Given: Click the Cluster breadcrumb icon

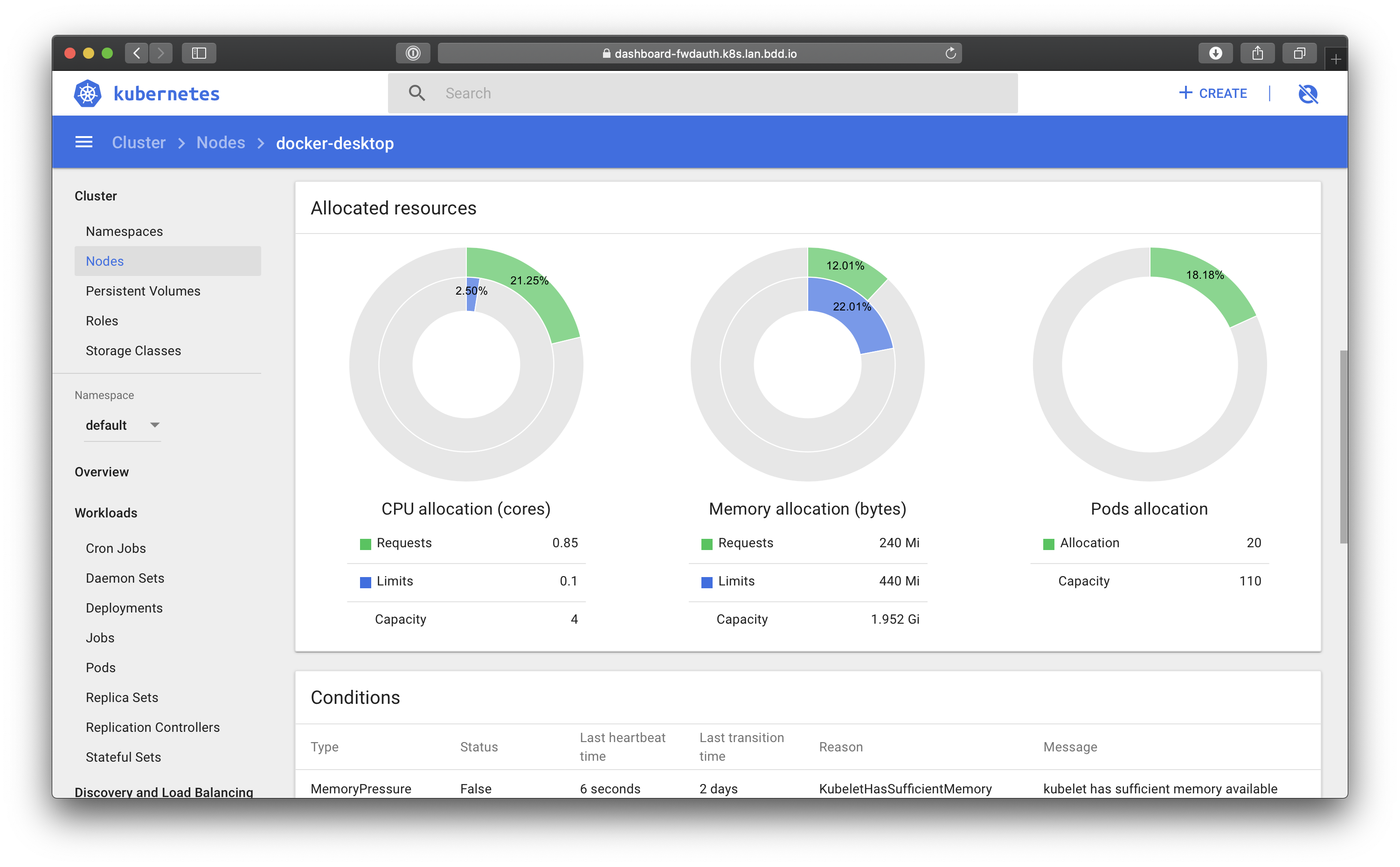Looking at the screenshot, I should tap(139, 143).
